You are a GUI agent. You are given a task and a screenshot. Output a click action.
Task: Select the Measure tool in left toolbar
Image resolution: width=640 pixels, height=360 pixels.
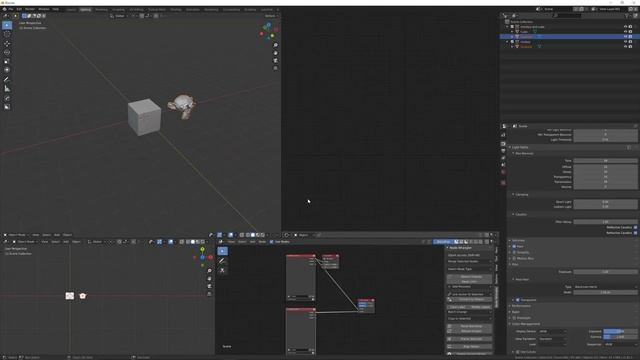coord(7,89)
